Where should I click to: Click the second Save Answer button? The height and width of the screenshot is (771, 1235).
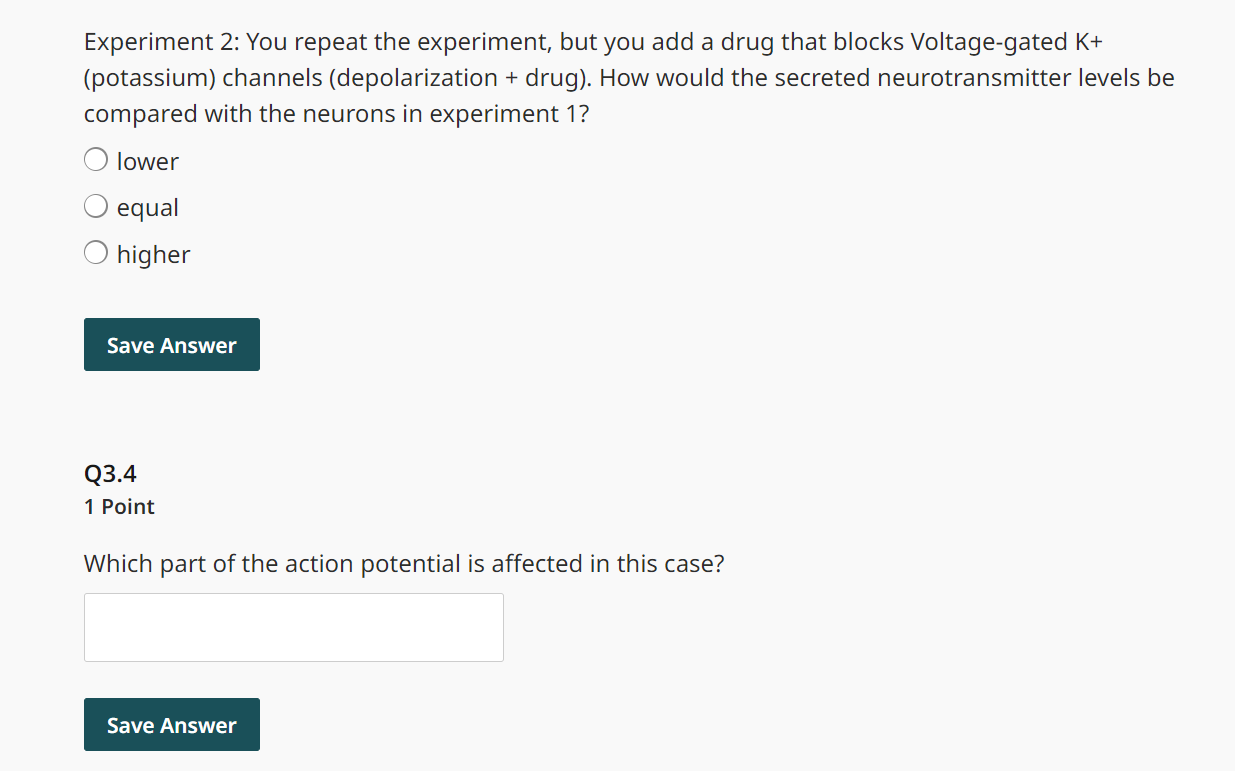pyautogui.click(x=171, y=724)
